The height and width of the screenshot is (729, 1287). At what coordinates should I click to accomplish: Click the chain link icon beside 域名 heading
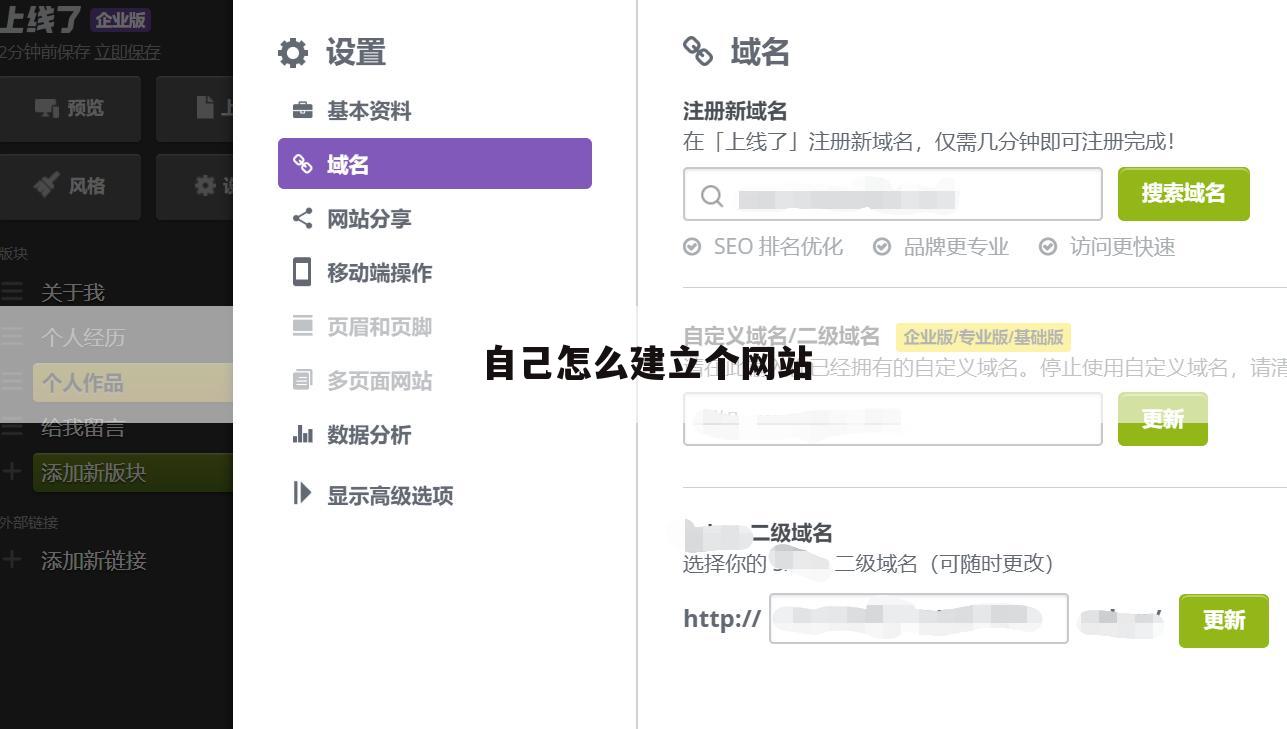tap(700, 52)
